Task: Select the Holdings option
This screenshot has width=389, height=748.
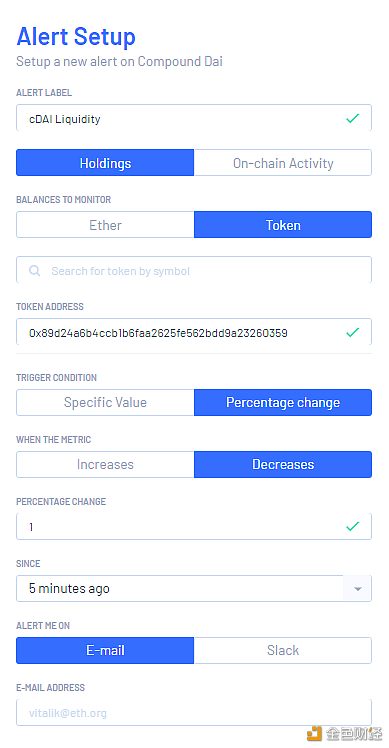Action: coord(105,163)
